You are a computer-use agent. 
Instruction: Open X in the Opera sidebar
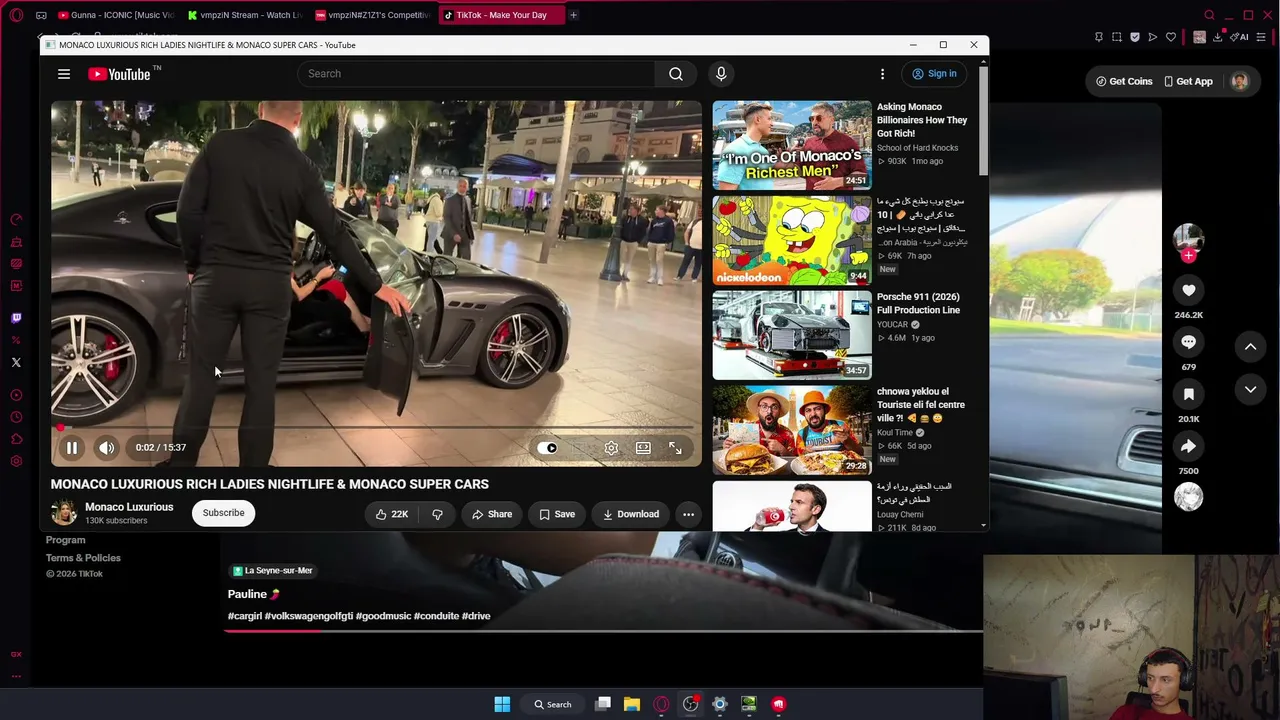pos(16,362)
